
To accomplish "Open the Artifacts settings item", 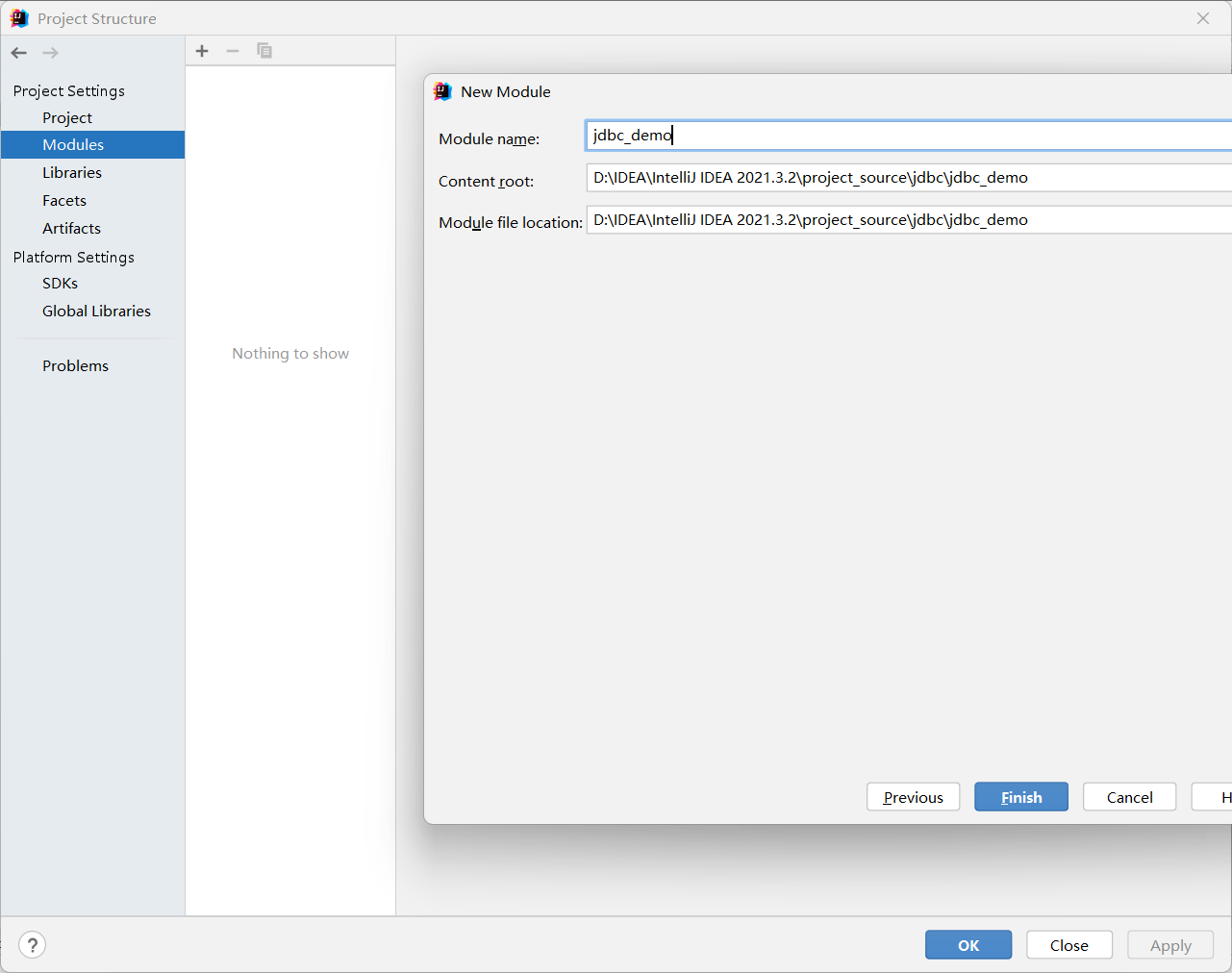I will (71, 228).
